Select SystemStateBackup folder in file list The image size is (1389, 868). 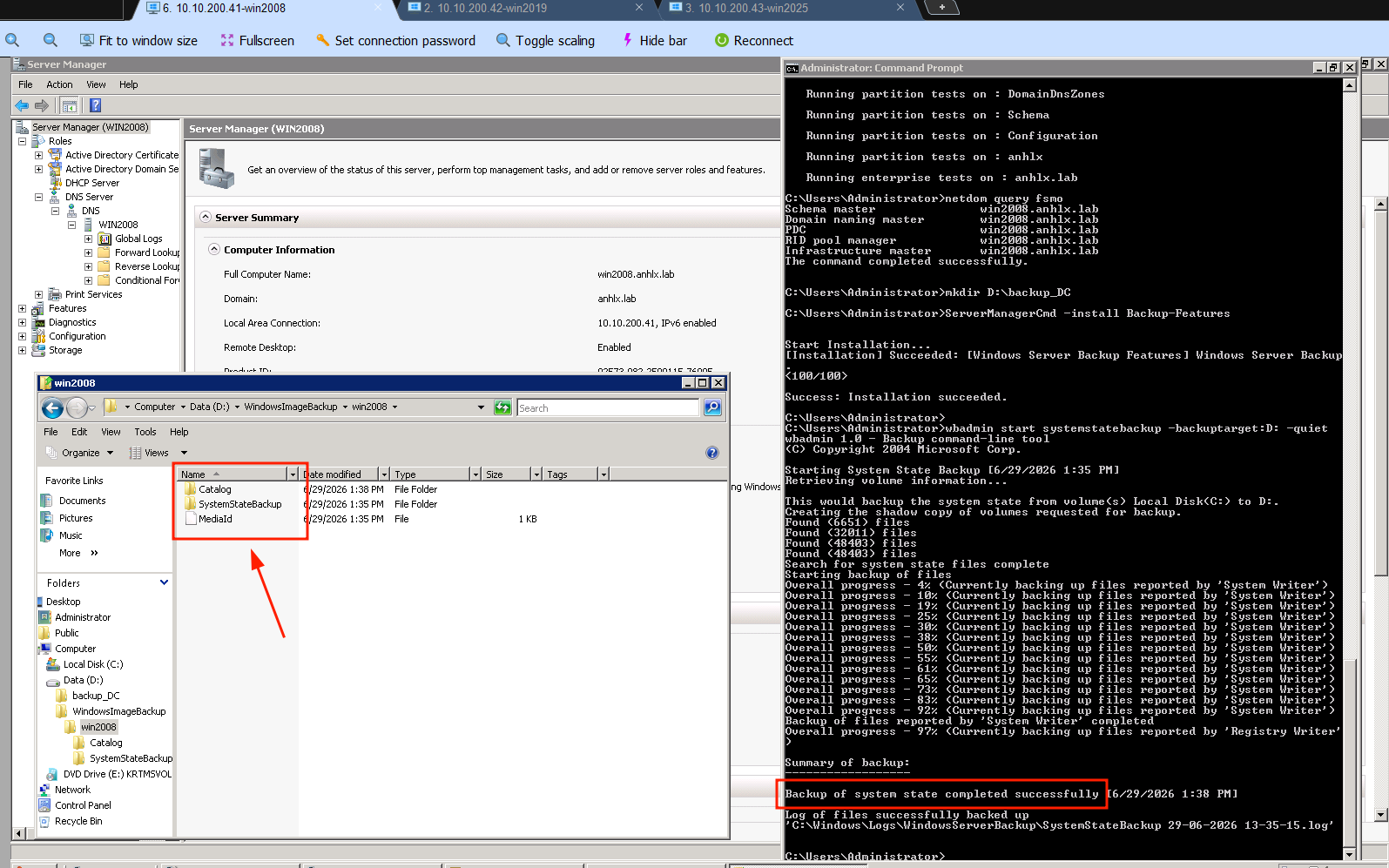click(233, 504)
